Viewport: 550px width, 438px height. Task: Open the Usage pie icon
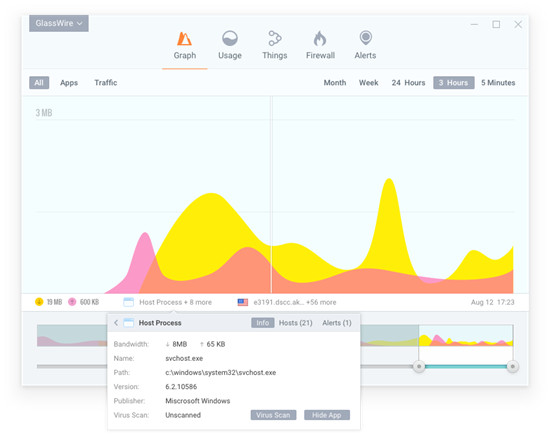click(230, 38)
